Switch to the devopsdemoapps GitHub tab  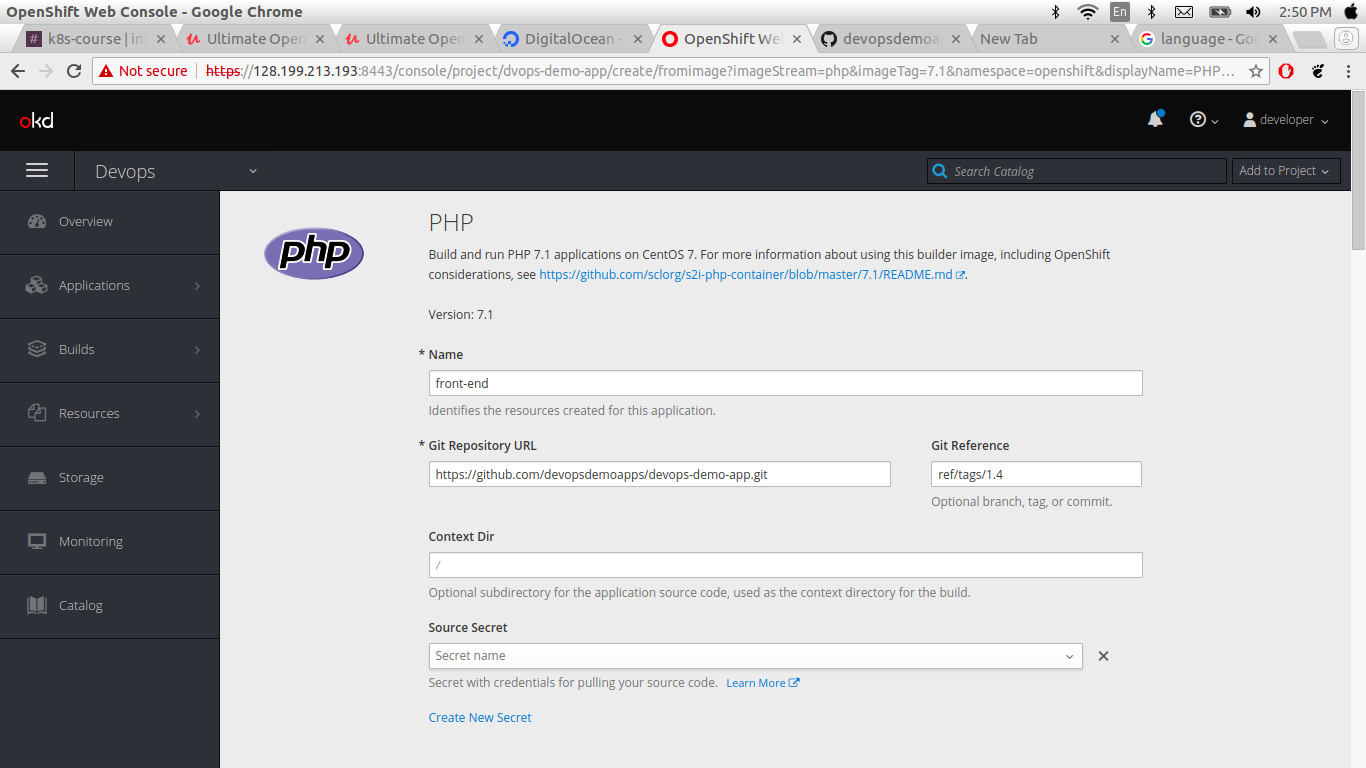coord(890,39)
